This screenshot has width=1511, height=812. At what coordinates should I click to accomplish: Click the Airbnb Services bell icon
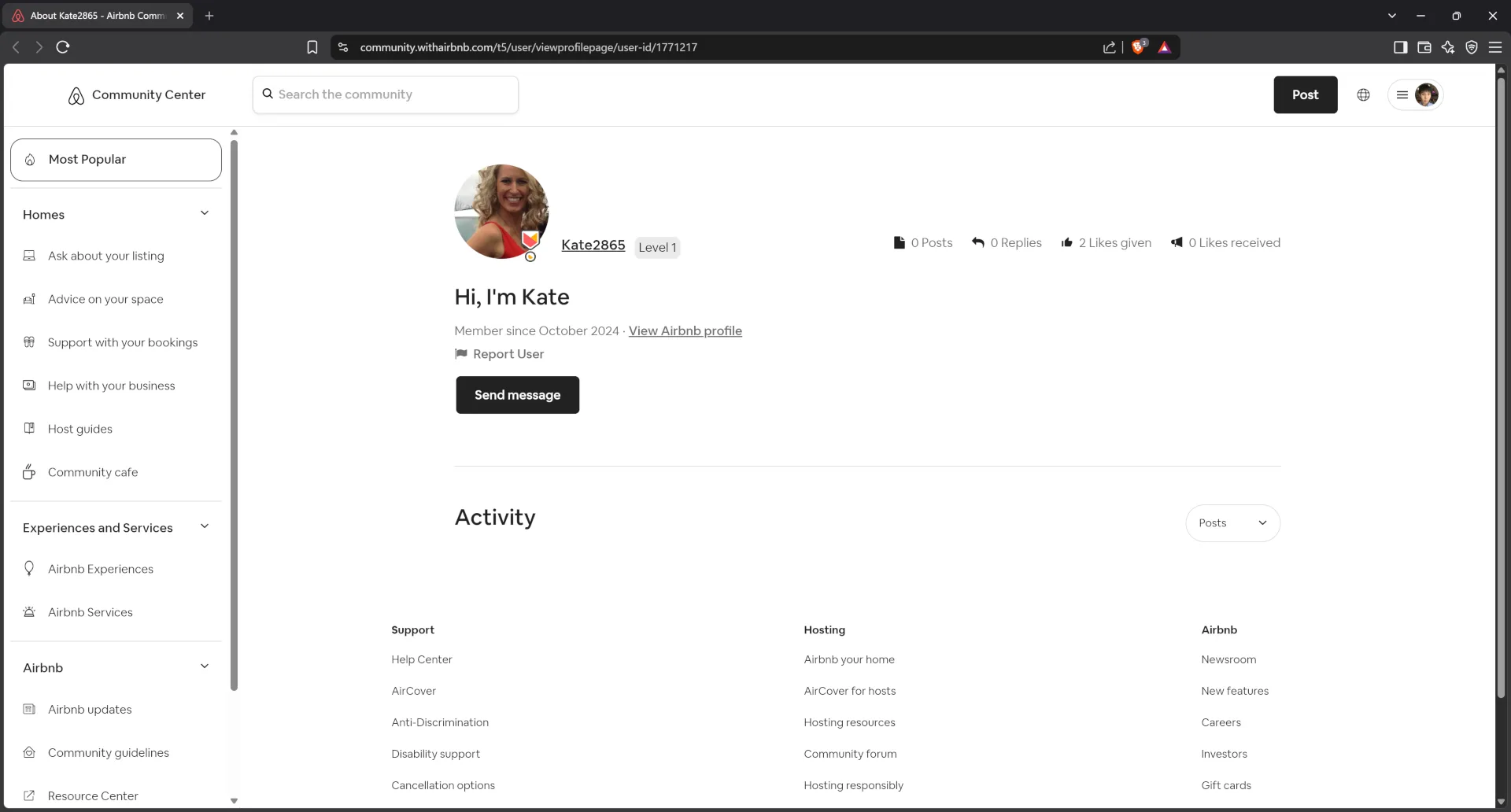tap(29, 612)
